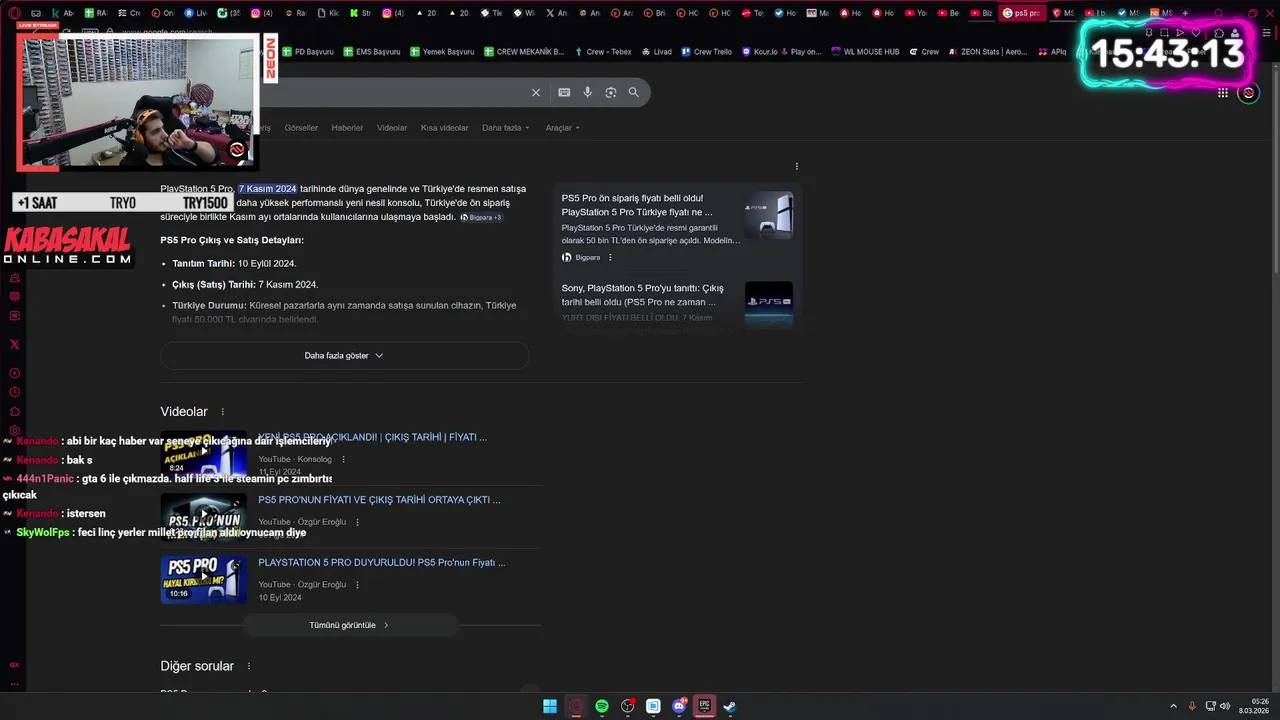Click the magnifier search button
This screenshot has height=720, width=1280.
[x=633, y=92]
